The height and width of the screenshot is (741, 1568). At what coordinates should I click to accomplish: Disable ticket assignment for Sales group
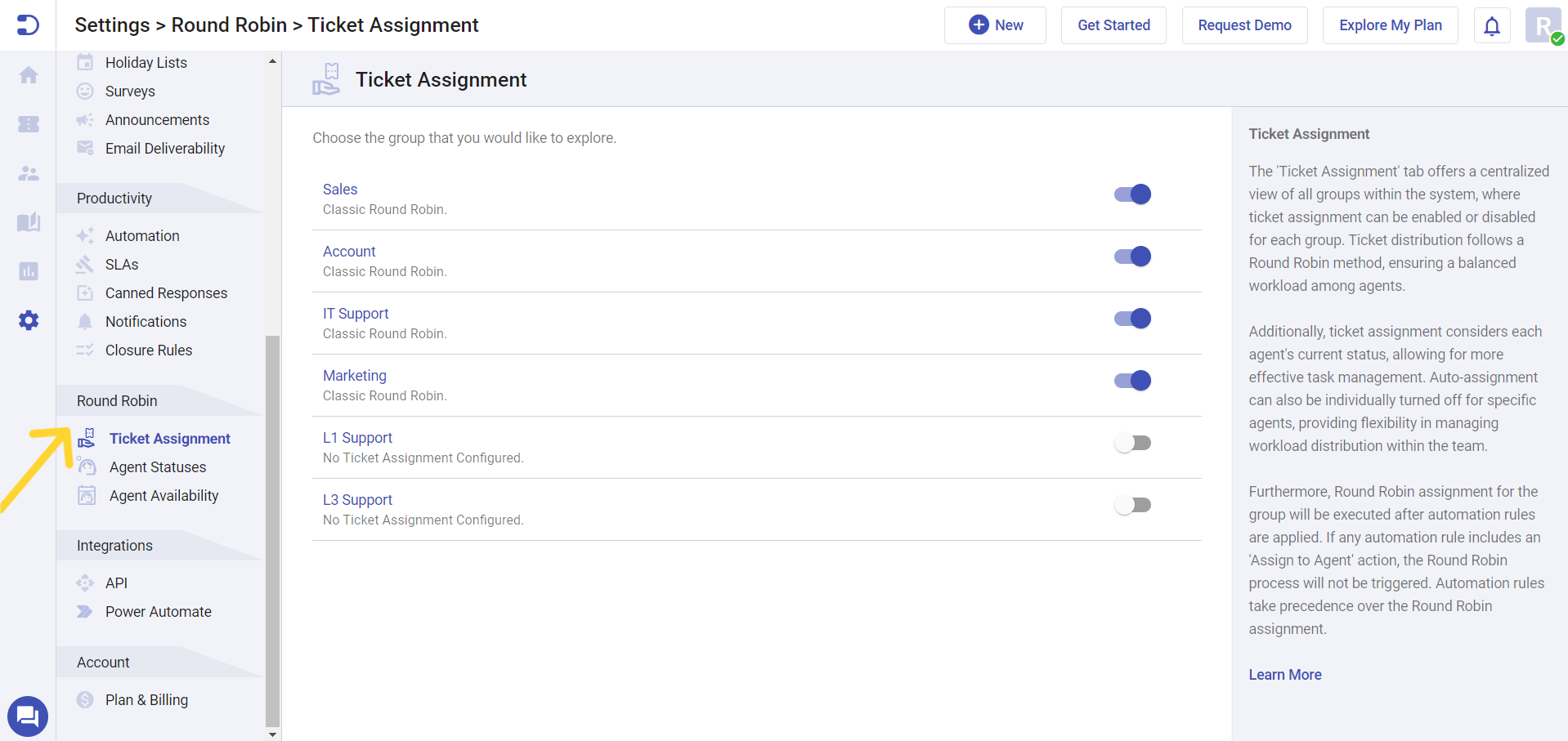click(1132, 194)
